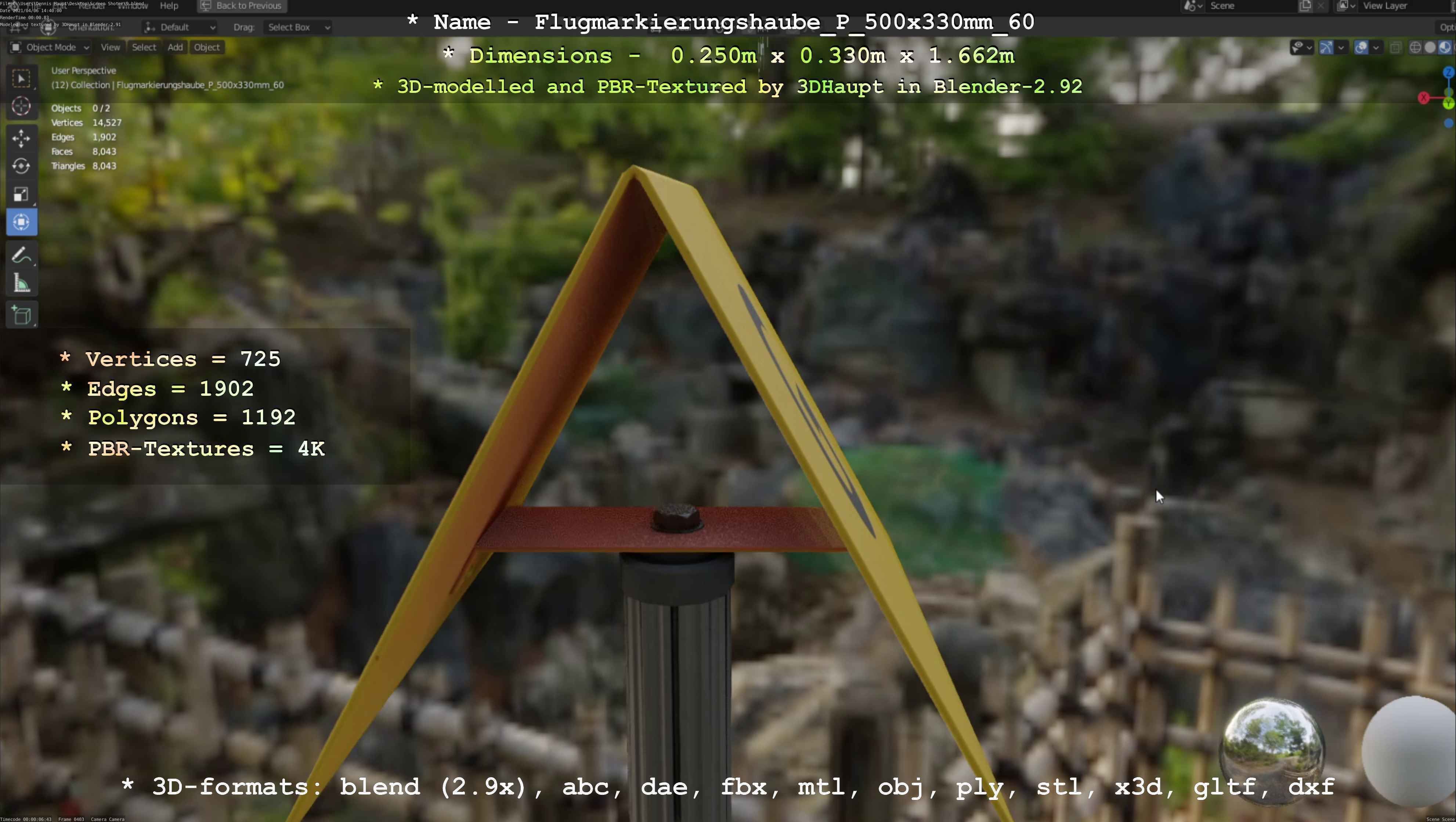
Task: Open the Help menu
Action: pyautogui.click(x=169, y=6)
